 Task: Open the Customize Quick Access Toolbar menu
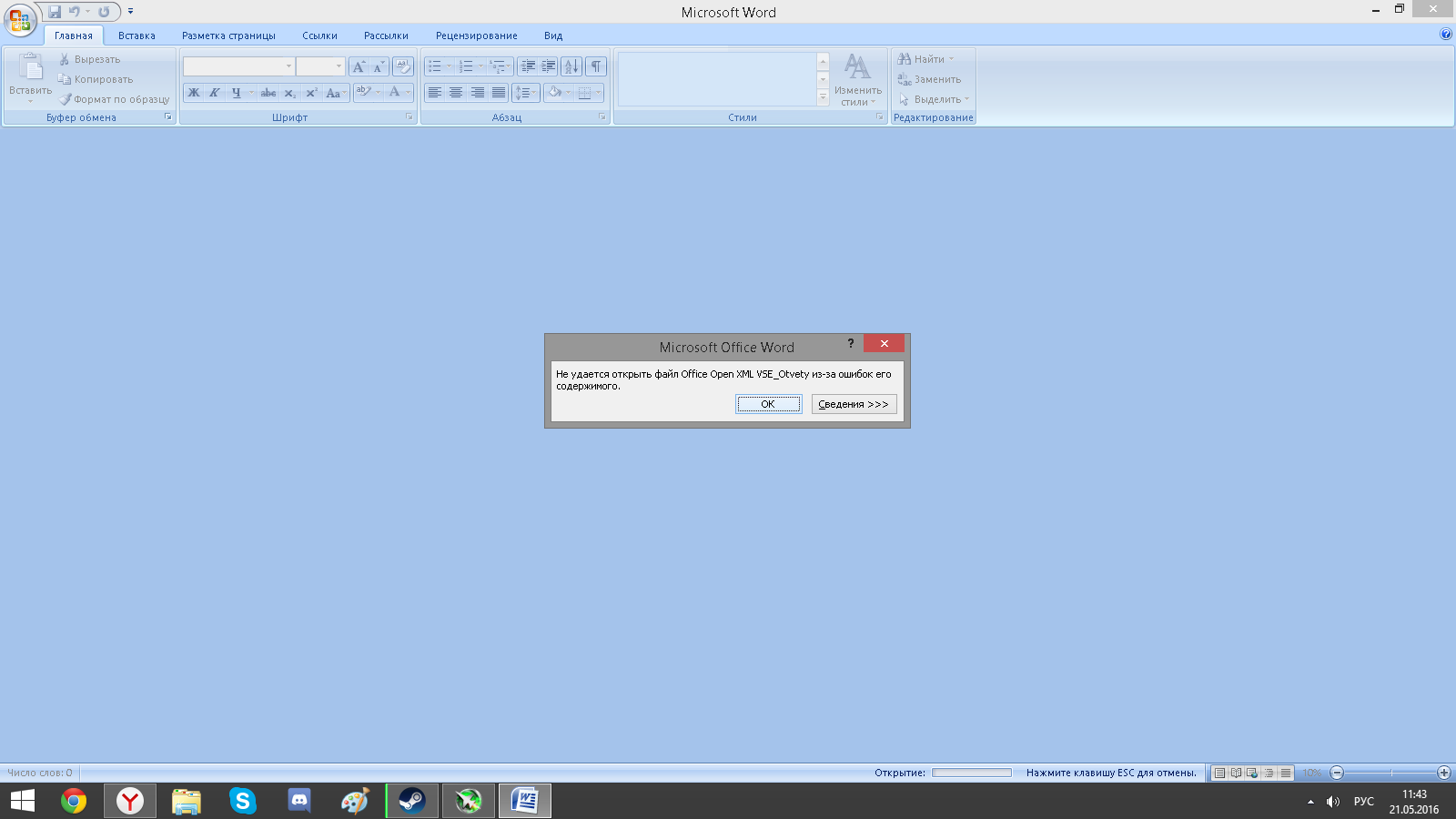pyautogui.click(x=131, y=12)
